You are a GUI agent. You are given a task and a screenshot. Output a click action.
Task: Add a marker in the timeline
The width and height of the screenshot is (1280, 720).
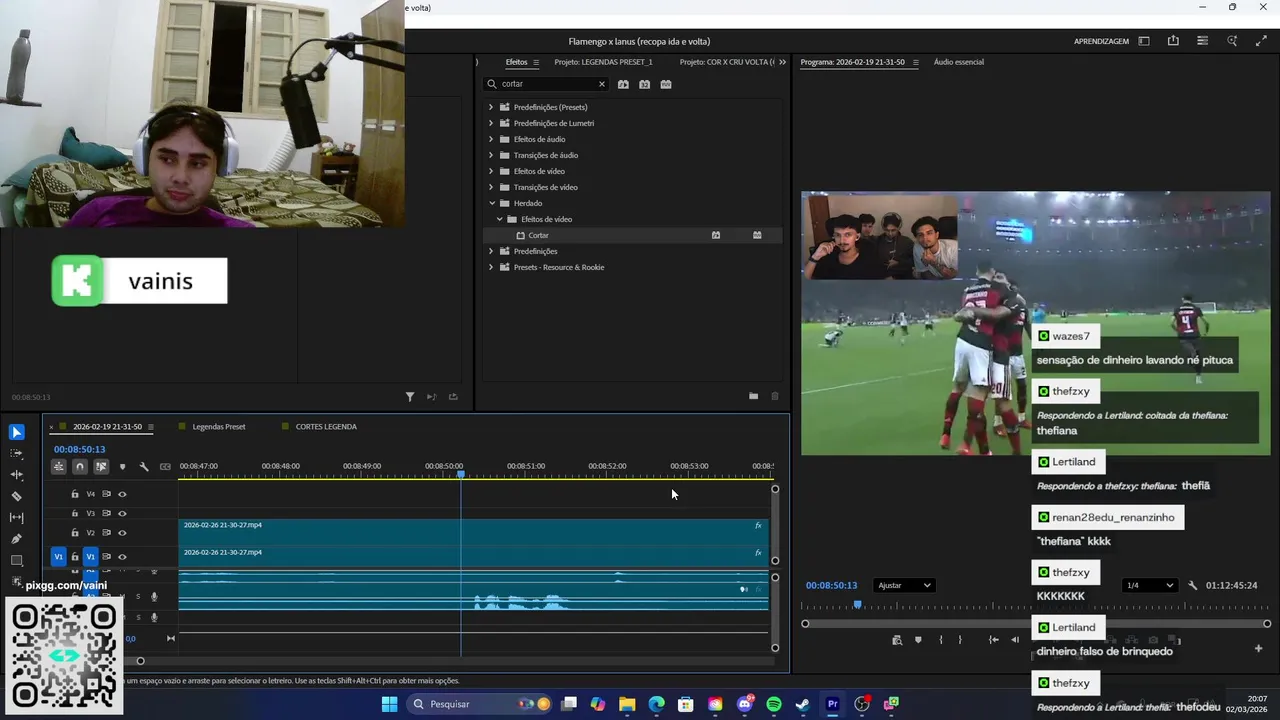point(123,467)
